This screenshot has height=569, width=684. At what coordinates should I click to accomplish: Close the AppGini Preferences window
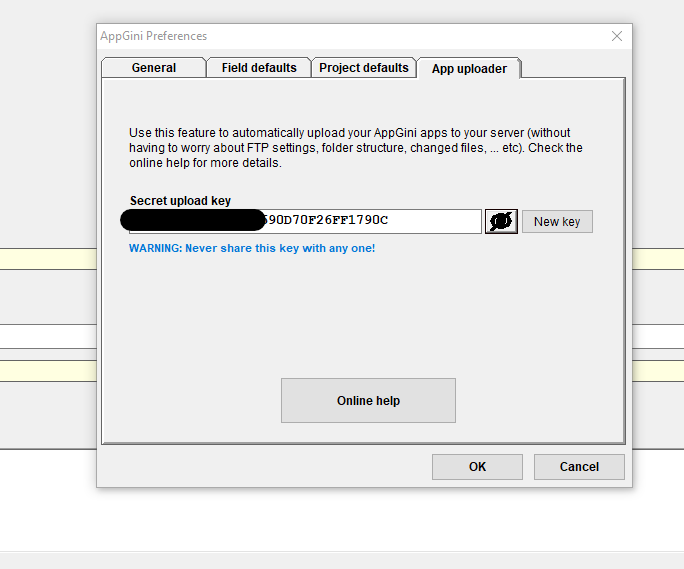click(x=617, y=36)
